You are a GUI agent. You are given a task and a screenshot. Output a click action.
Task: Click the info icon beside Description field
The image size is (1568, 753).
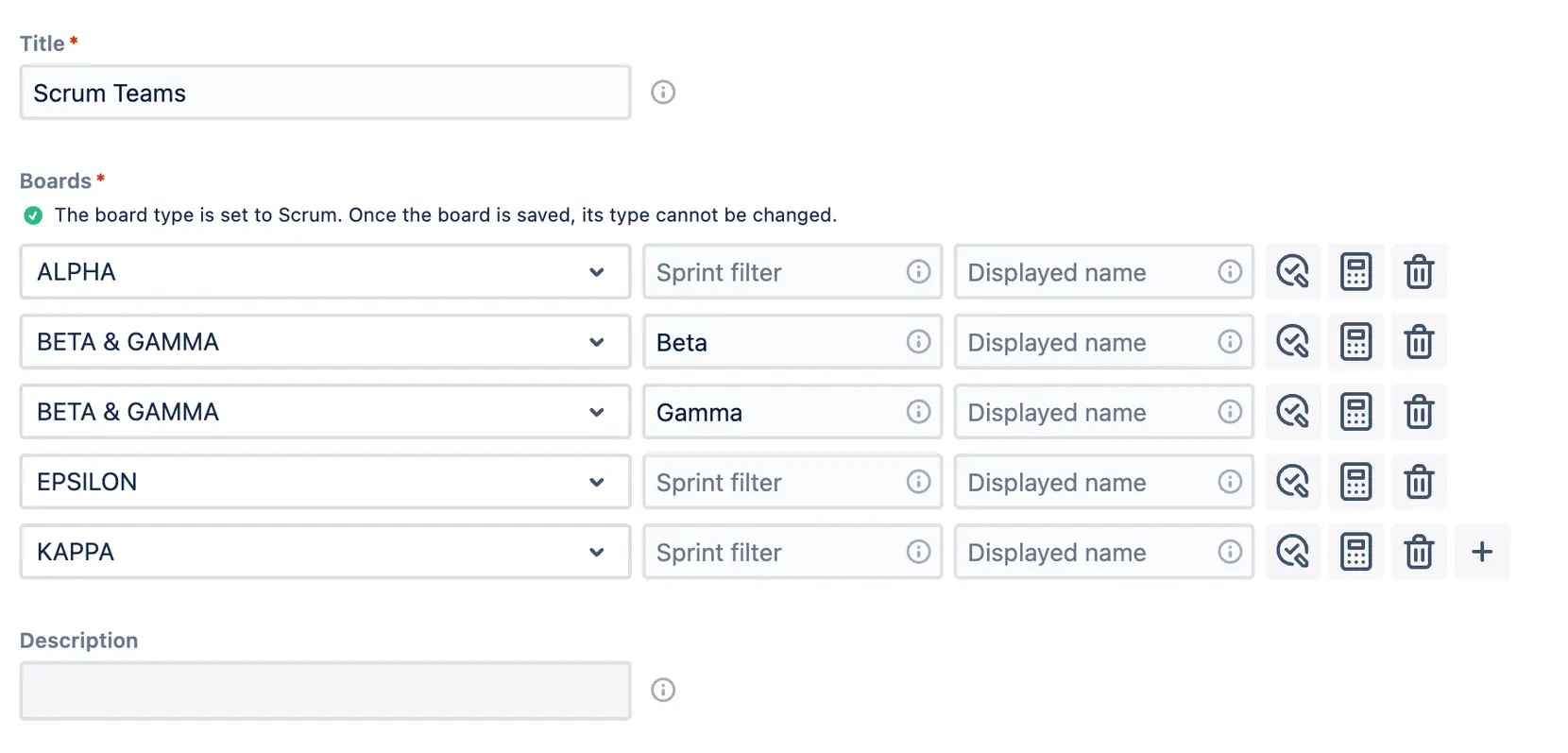663,691
